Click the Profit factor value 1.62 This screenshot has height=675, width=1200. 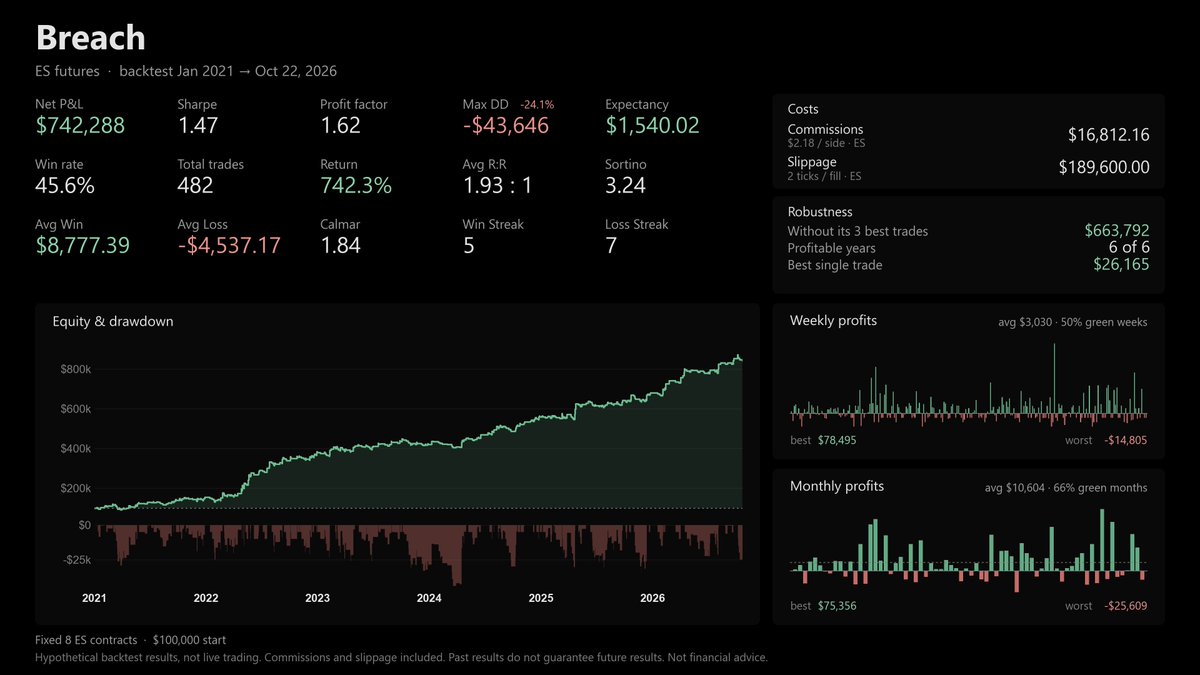[x=341, y=125]
